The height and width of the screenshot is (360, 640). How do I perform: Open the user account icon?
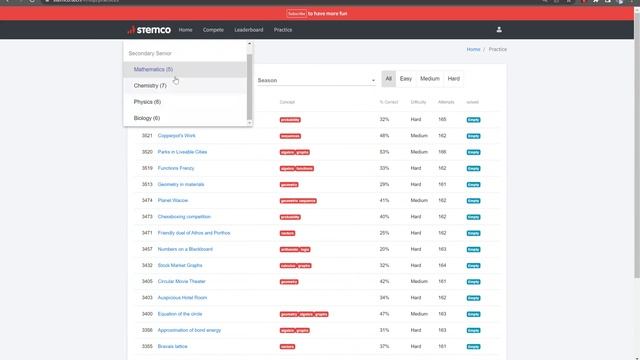(499, 29)
